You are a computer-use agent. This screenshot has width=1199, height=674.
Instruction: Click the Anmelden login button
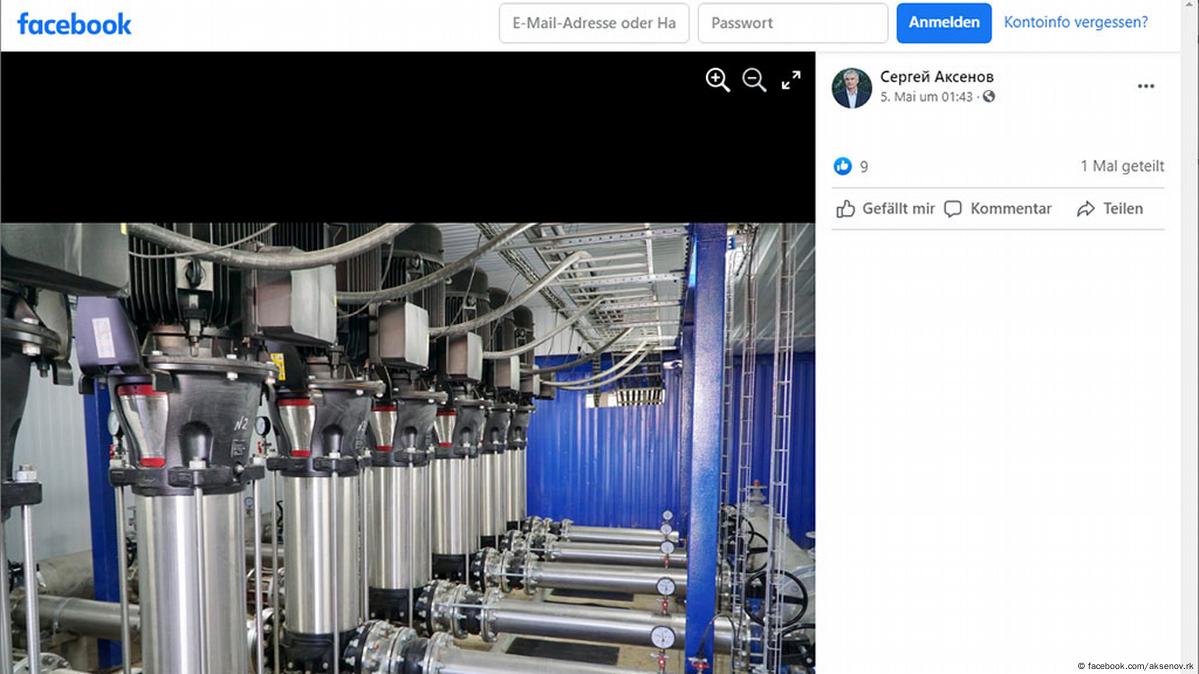[x=944, y=23]
